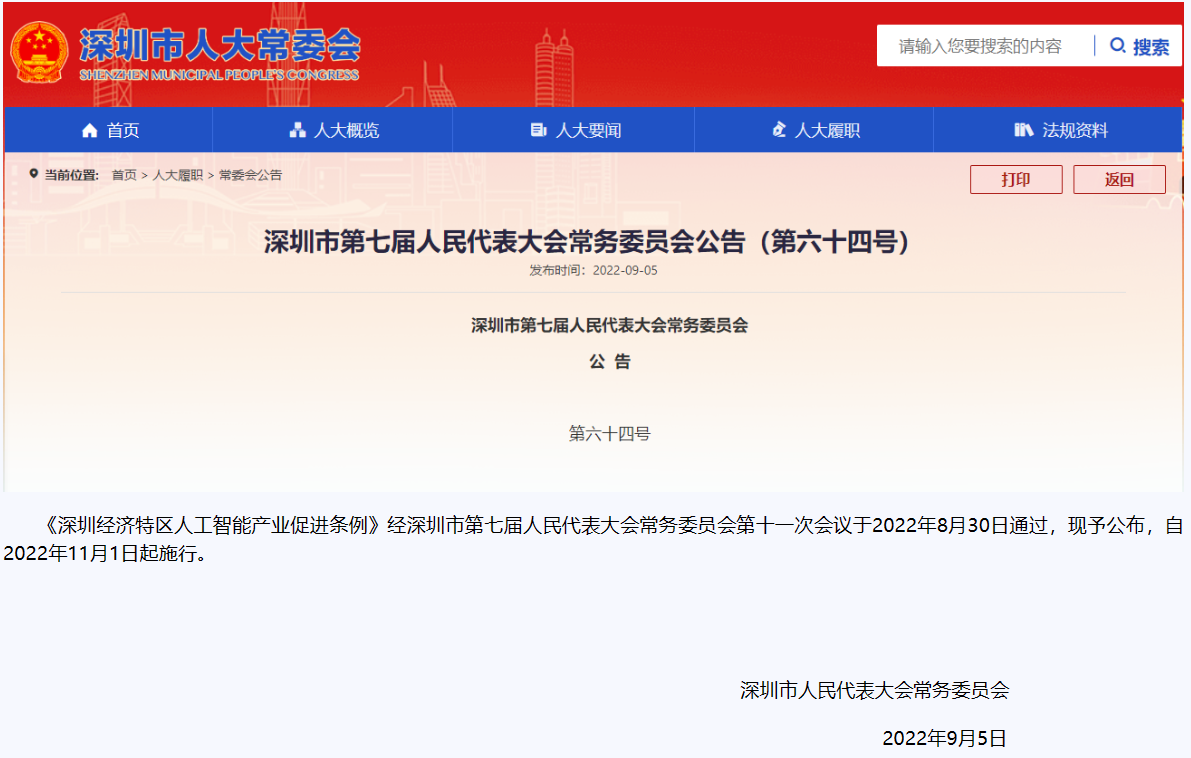Image resolution: width=1191 pixels, height=758 pixels.
Task: Click the 返回 back button
Action: (1120, 179)
